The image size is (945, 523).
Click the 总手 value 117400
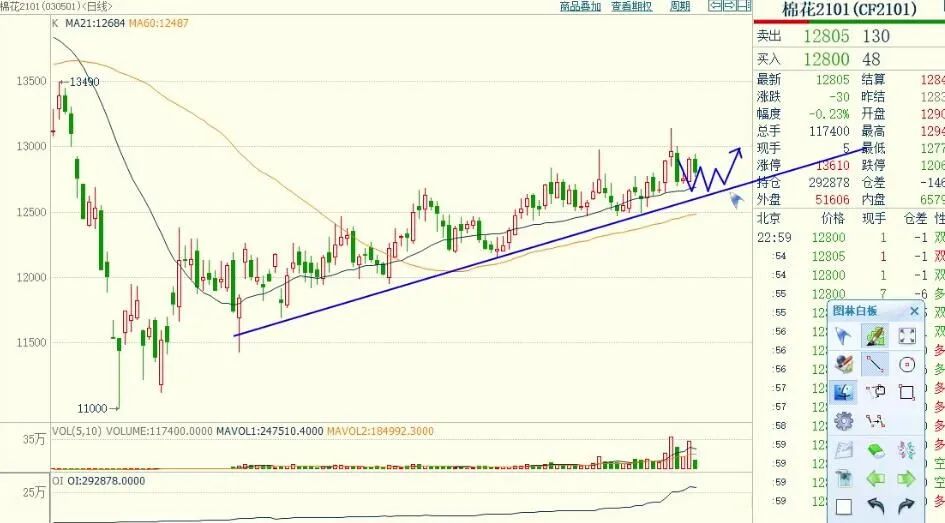pos(829,131)
